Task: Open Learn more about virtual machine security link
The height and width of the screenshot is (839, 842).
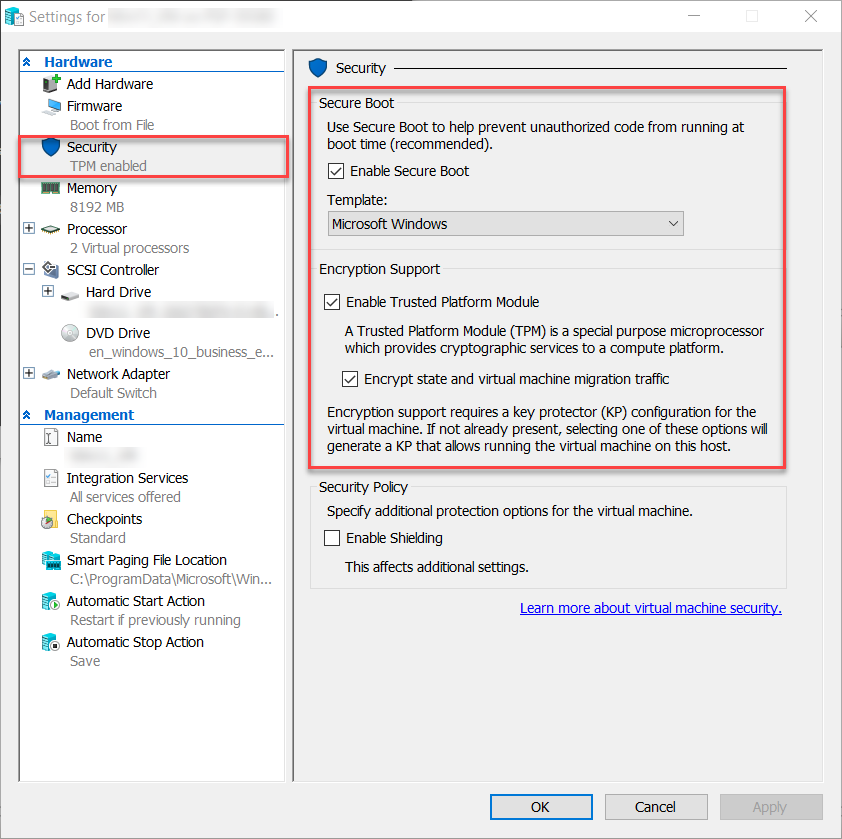Action: click(x=650, y=608)
